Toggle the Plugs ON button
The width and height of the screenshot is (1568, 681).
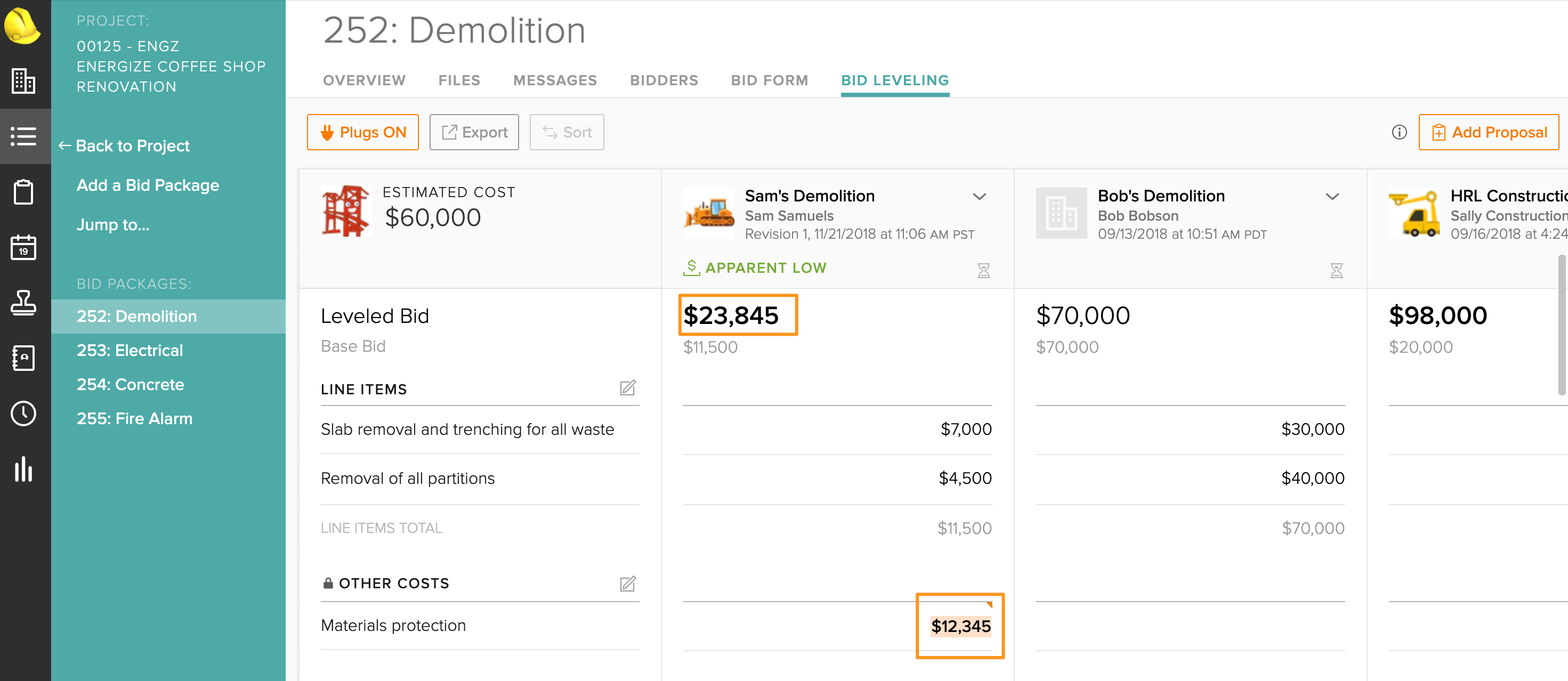(363, 132)
